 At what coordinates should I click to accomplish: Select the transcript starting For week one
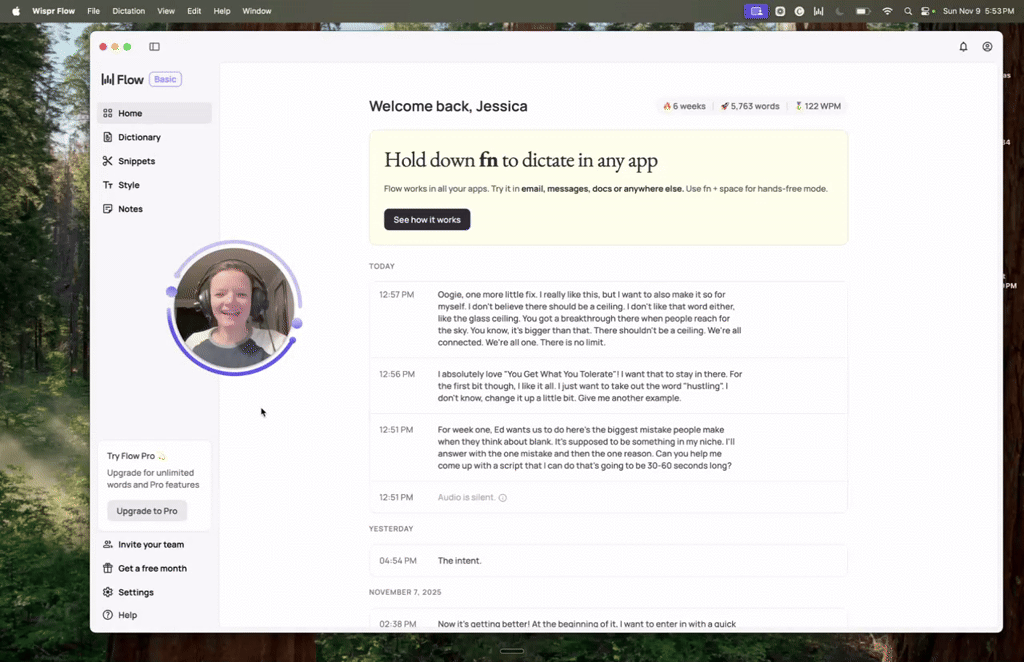(609, 448)
